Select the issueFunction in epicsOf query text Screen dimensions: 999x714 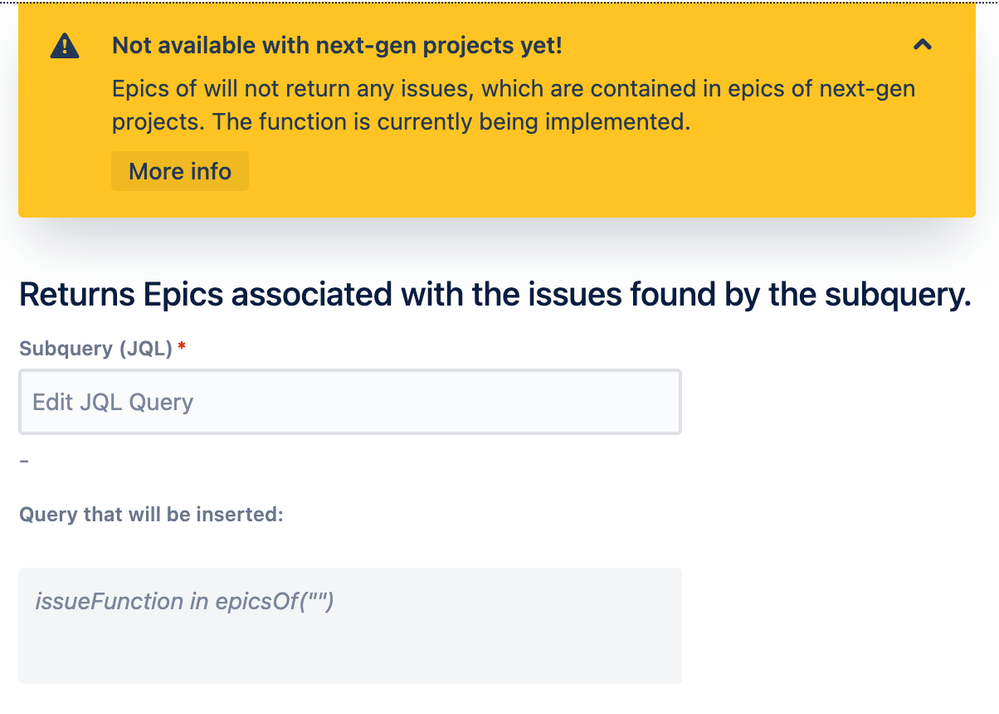point(184,601)
